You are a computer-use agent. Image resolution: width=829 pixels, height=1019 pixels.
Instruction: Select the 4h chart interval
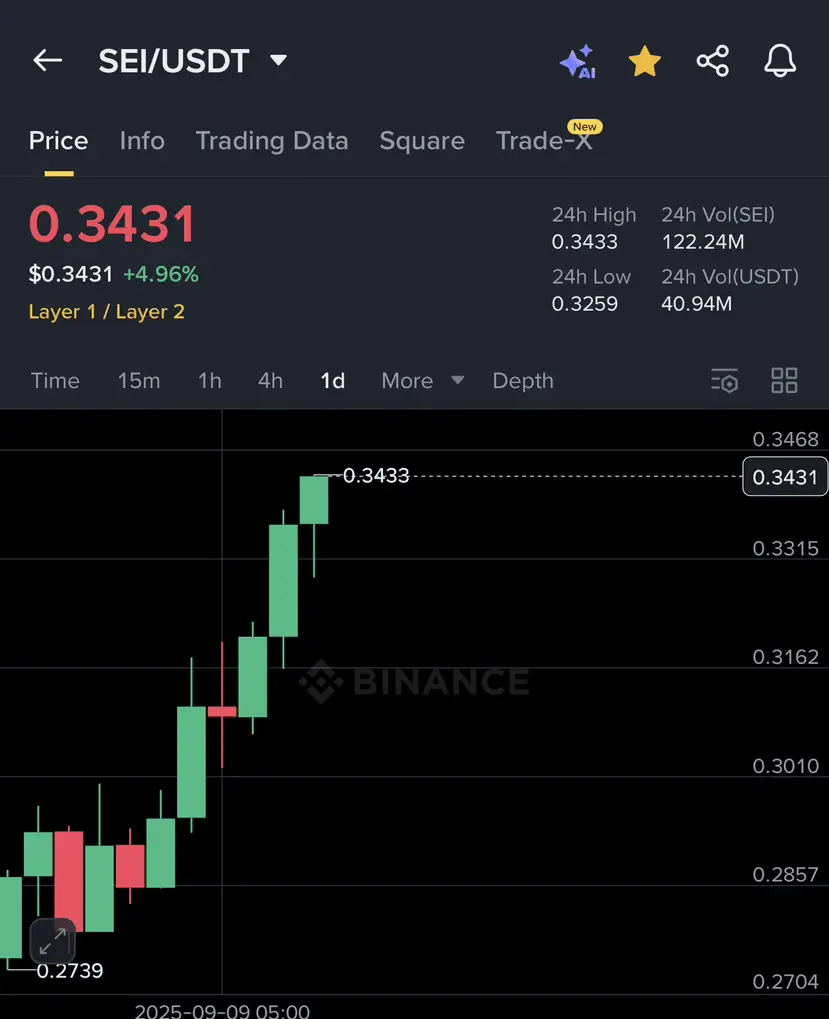[270, 381]
